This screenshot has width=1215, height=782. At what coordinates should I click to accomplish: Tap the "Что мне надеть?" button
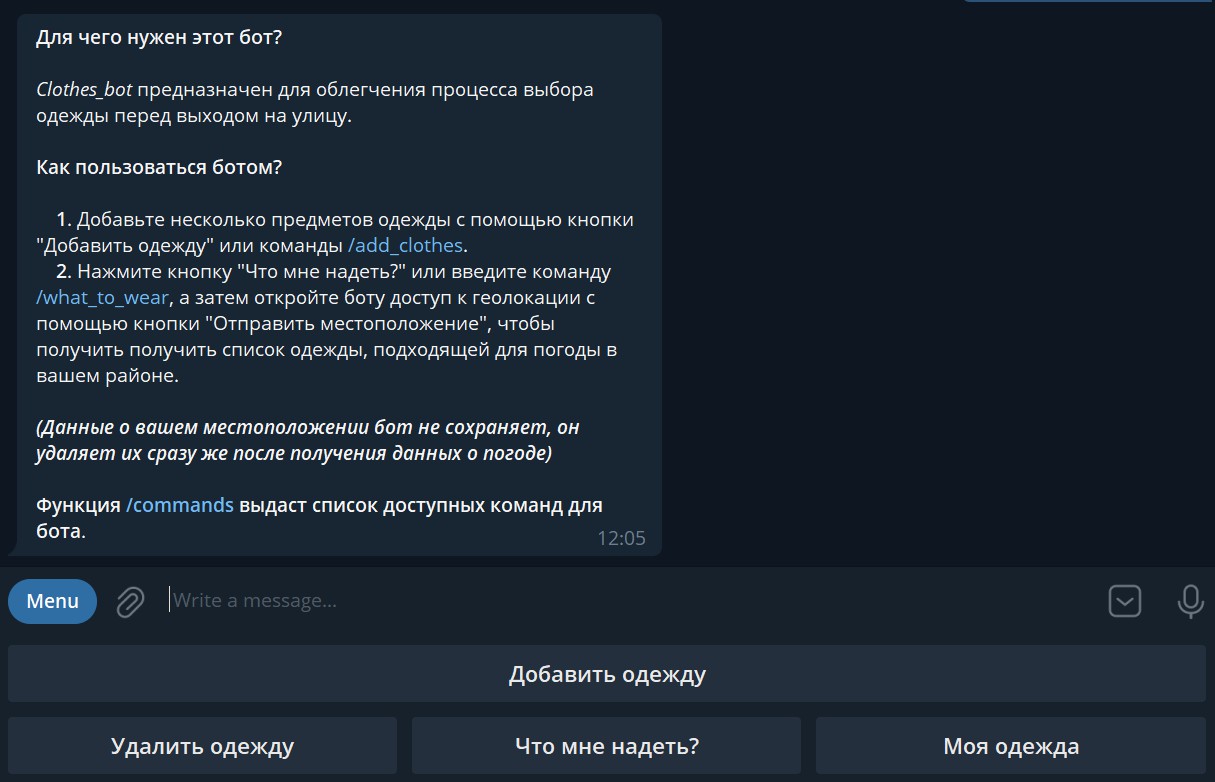[606, 746]
